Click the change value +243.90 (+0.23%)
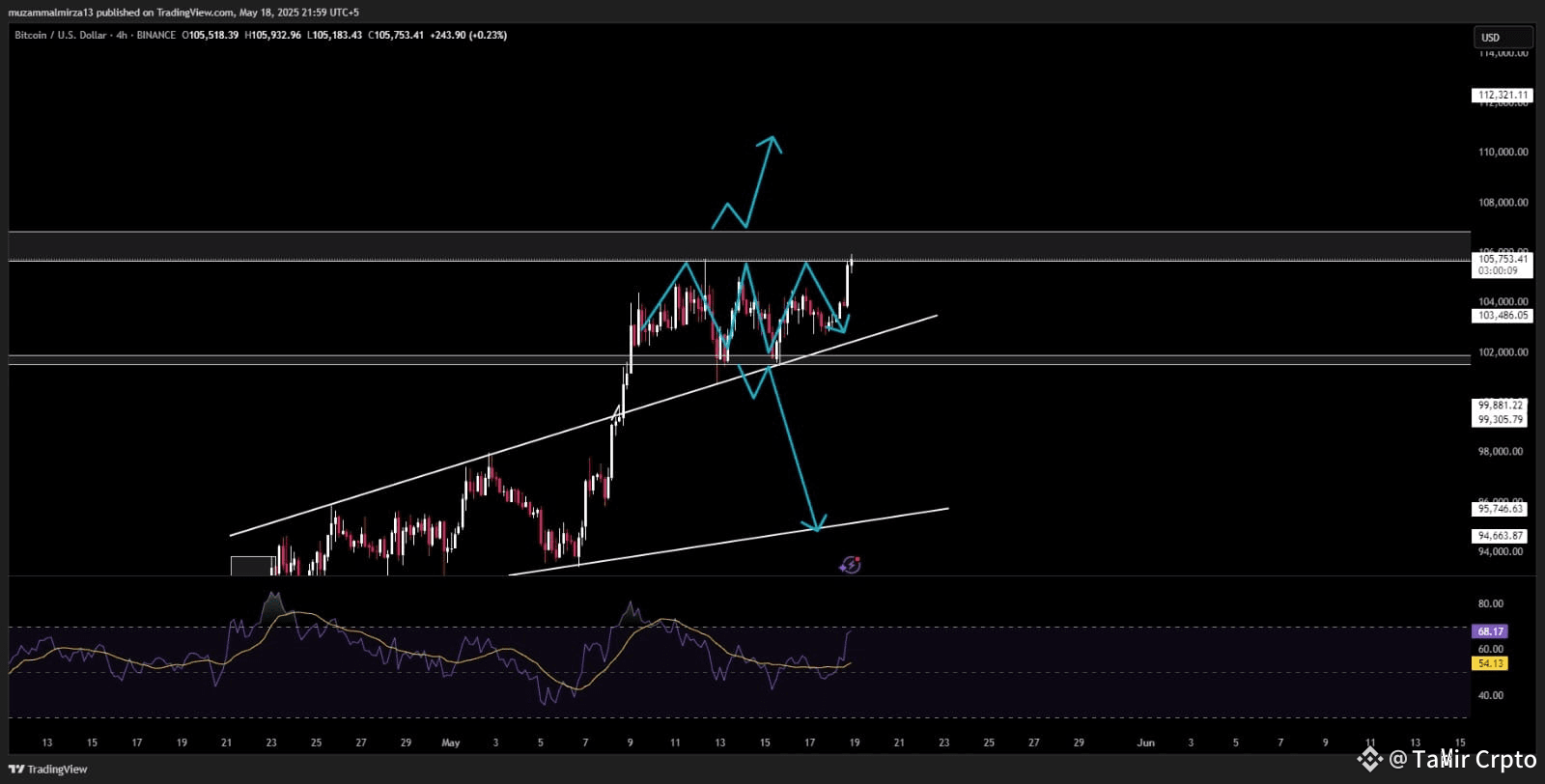1545x784 pixels. click(x=469, y=35)
